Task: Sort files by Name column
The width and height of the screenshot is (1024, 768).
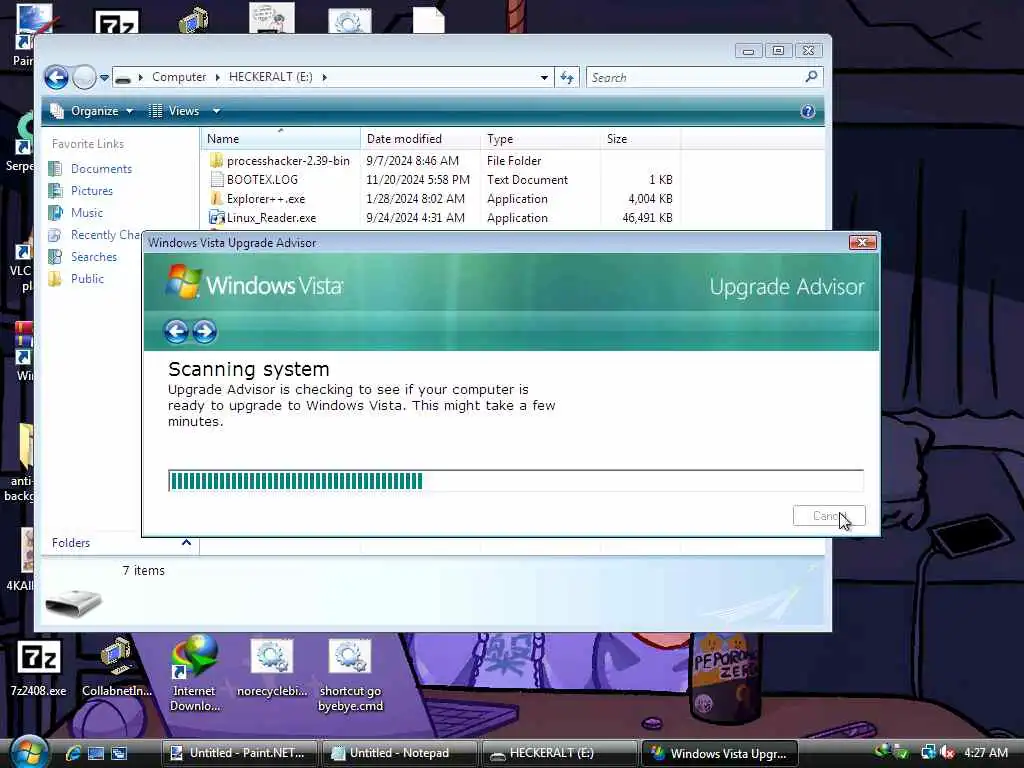Action: (x=280, y=138)
